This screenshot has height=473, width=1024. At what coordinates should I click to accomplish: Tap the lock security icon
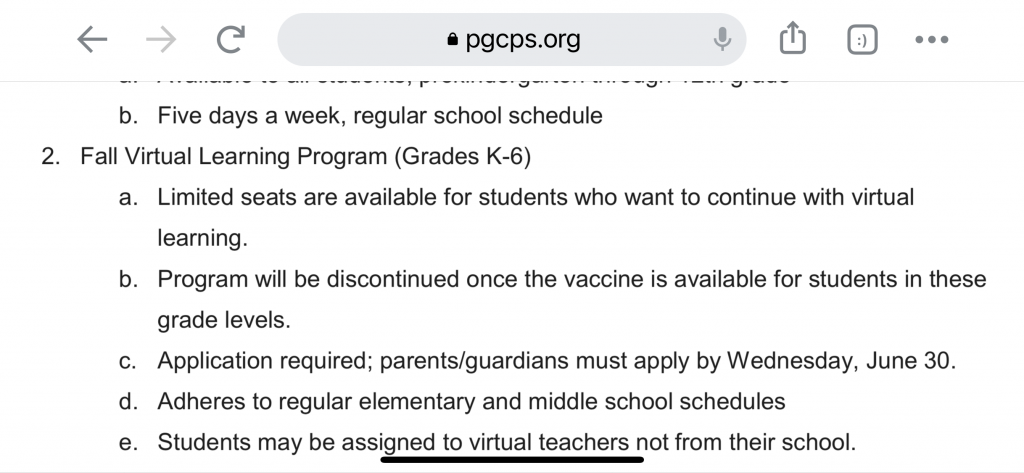pos(453,40)
